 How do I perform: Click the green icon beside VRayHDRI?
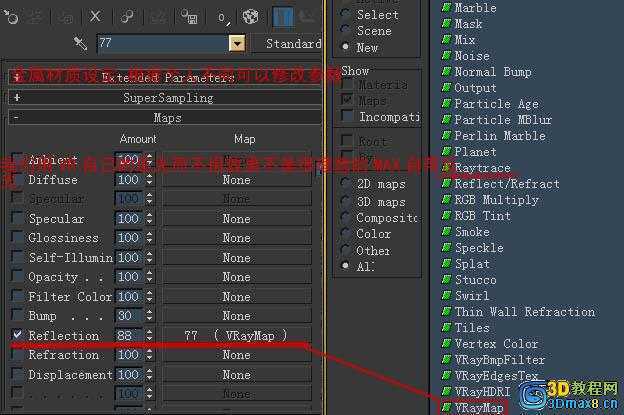447,392
